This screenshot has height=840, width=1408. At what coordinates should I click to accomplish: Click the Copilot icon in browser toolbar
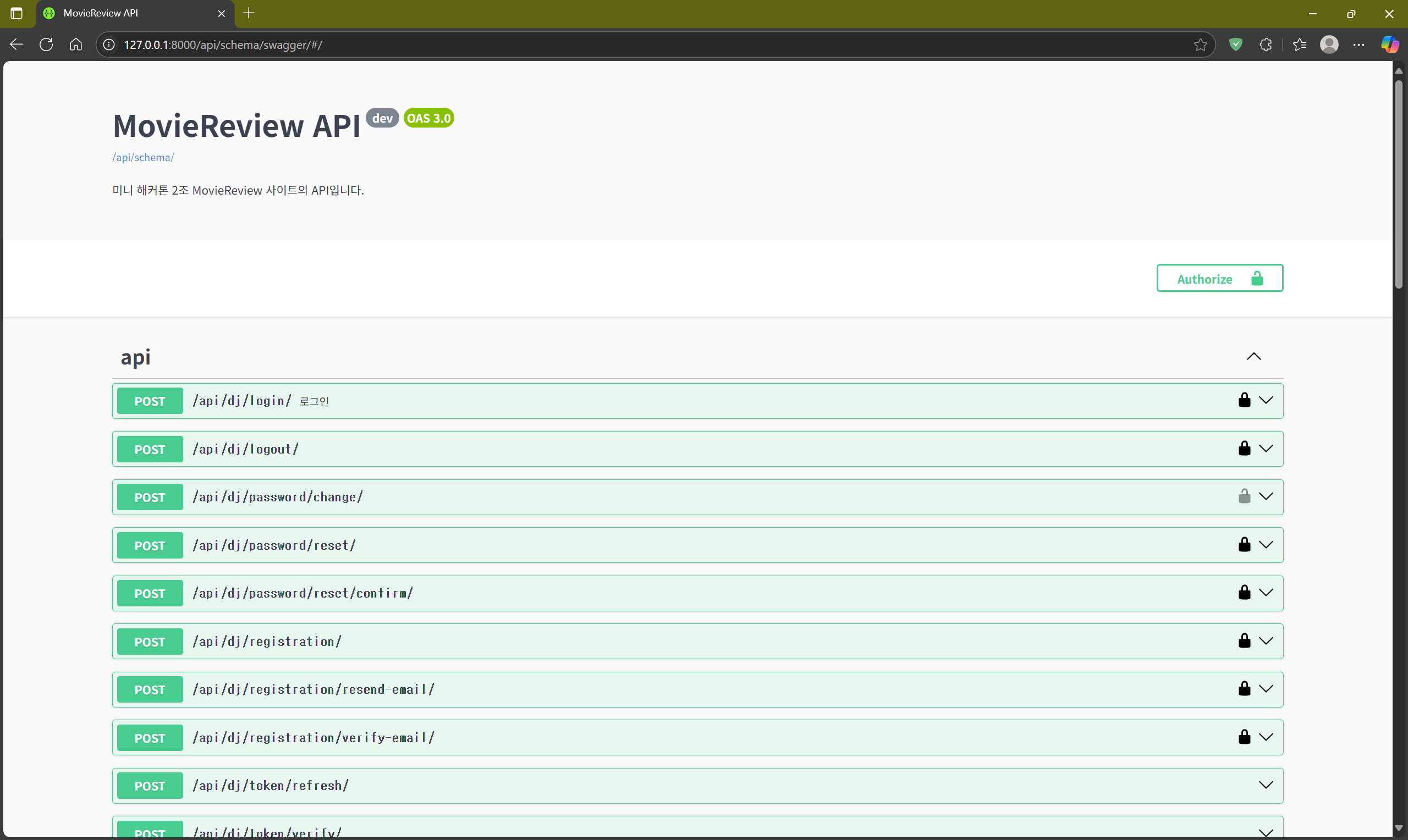(1389, 45)
